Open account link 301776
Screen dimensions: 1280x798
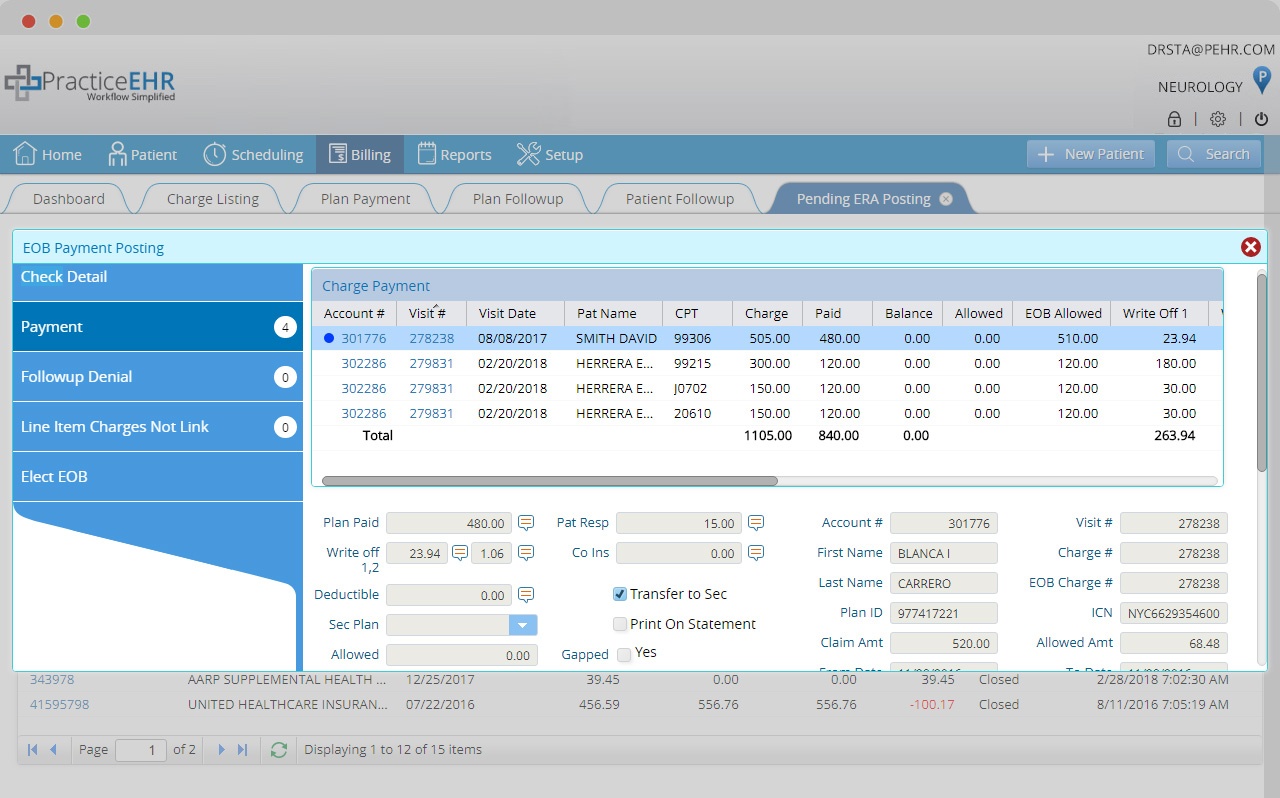(x=363, y=339)
